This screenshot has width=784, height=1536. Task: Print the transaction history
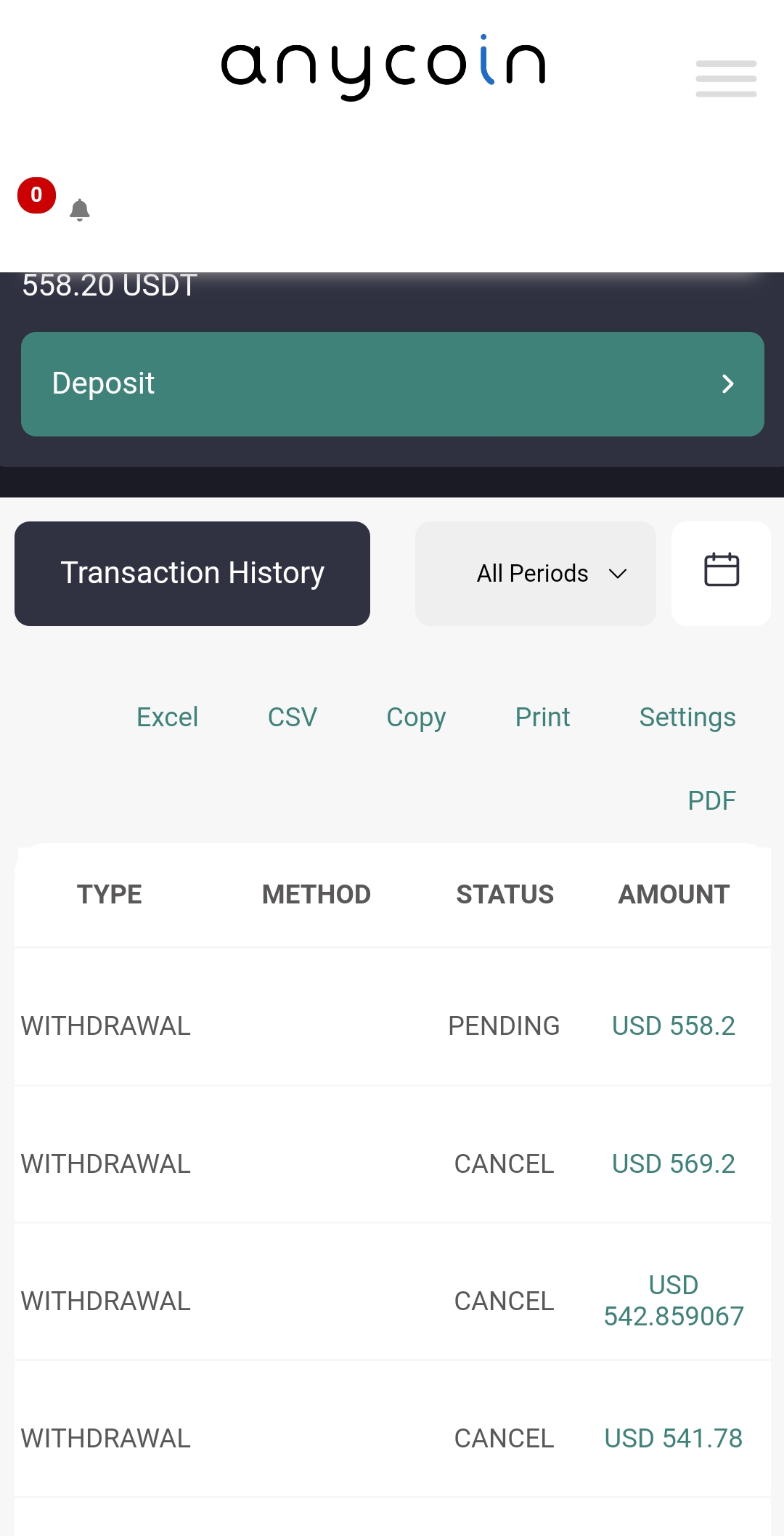pyautogui.click(x=542, y=718)
